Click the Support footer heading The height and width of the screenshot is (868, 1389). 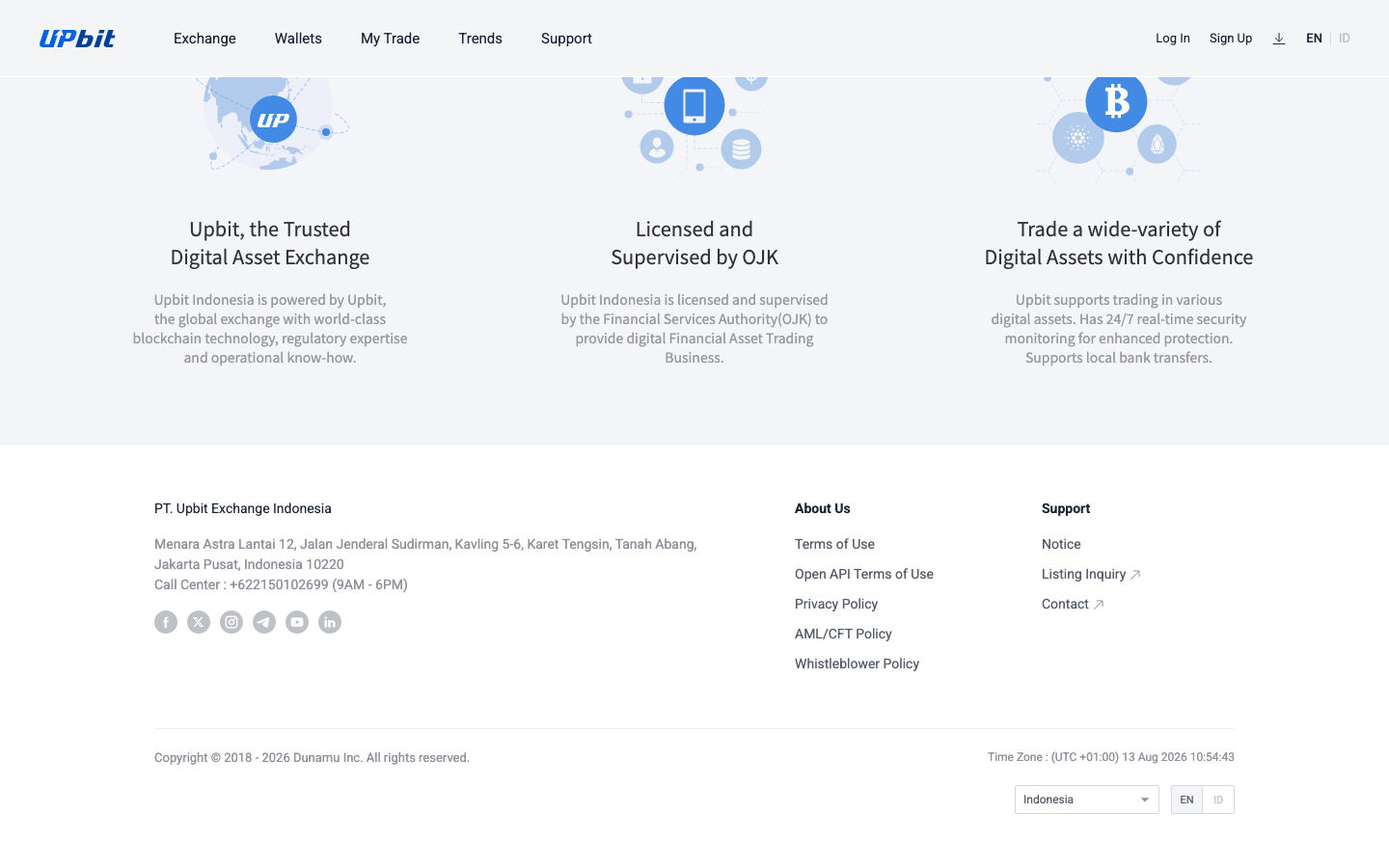tap(1066, 508)
